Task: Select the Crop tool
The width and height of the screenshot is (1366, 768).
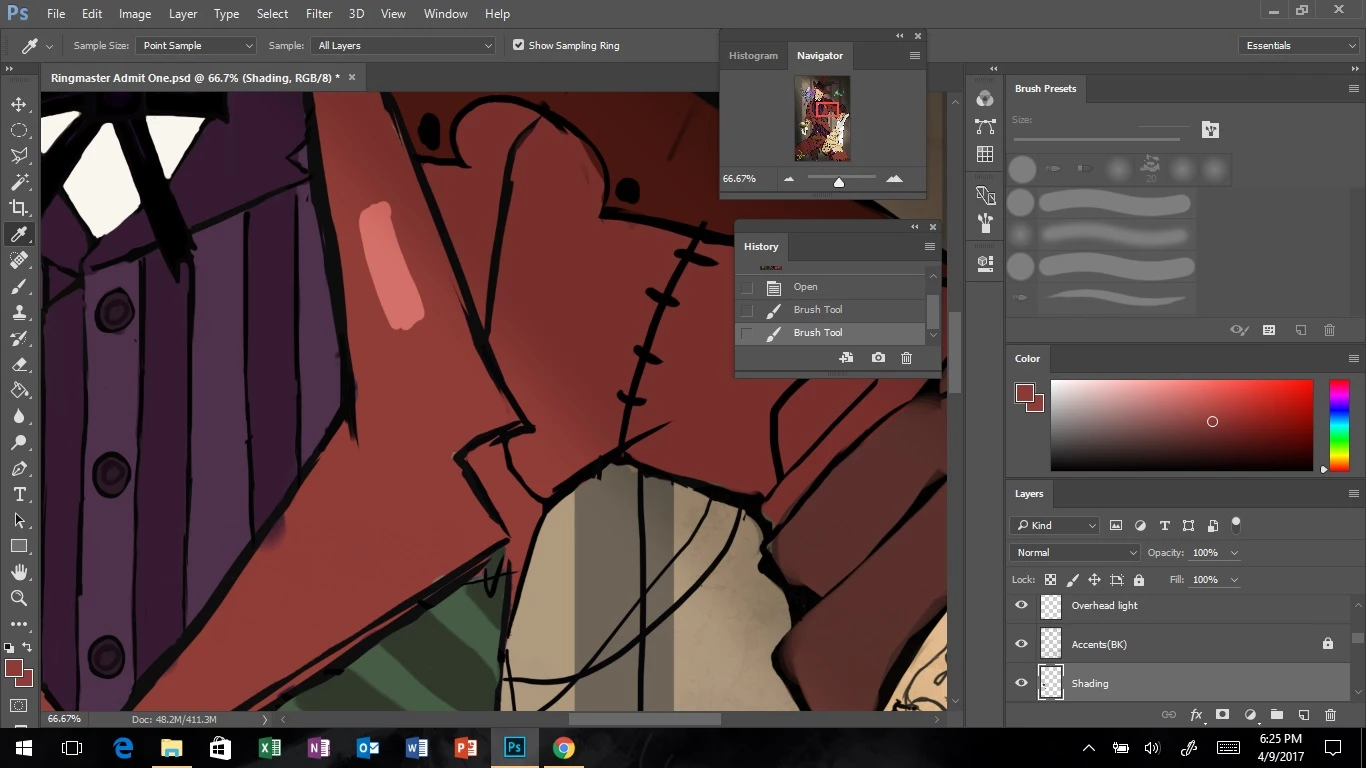Action: coord(19,208)
